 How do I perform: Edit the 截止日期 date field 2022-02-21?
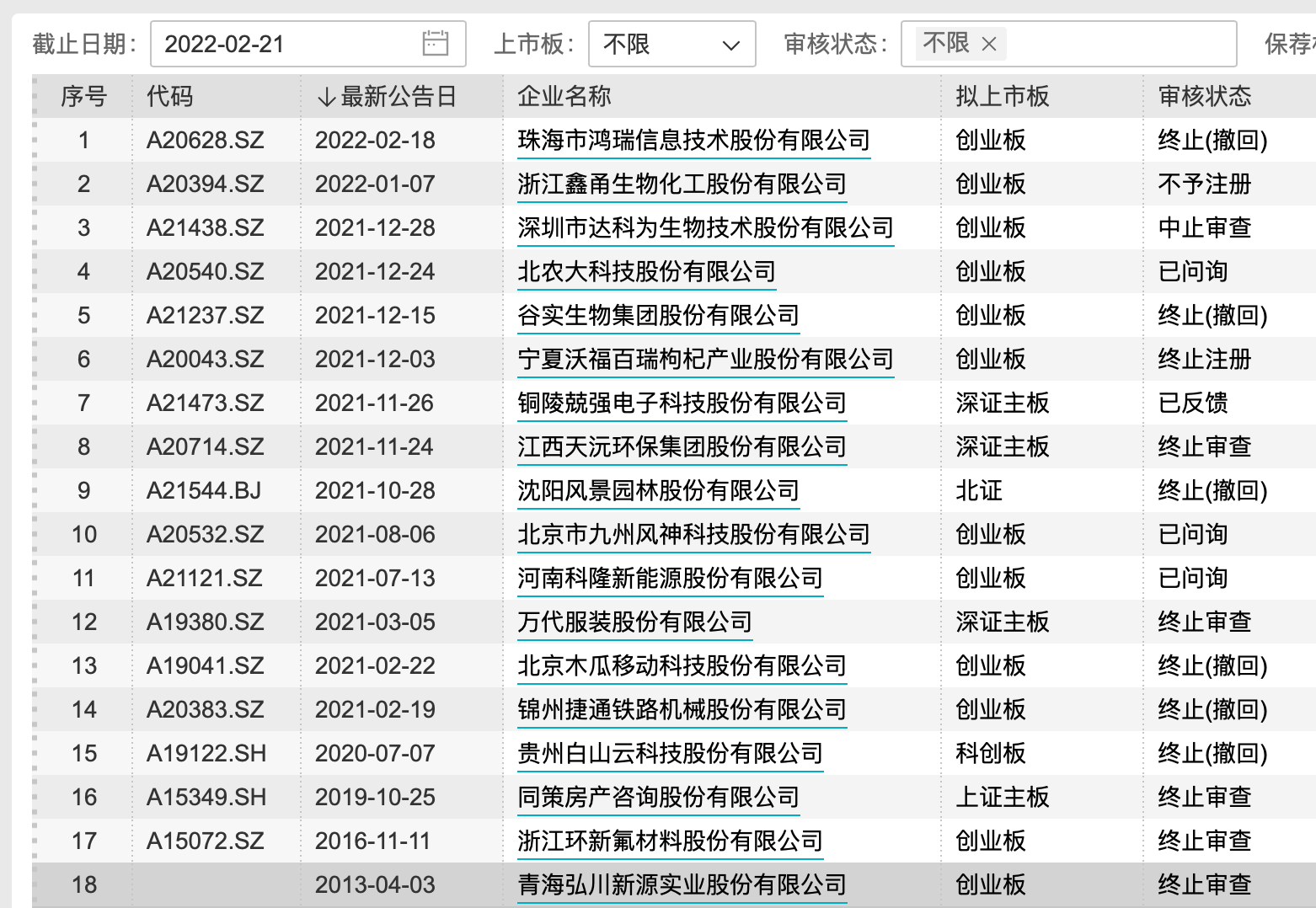tap(308, 44)
